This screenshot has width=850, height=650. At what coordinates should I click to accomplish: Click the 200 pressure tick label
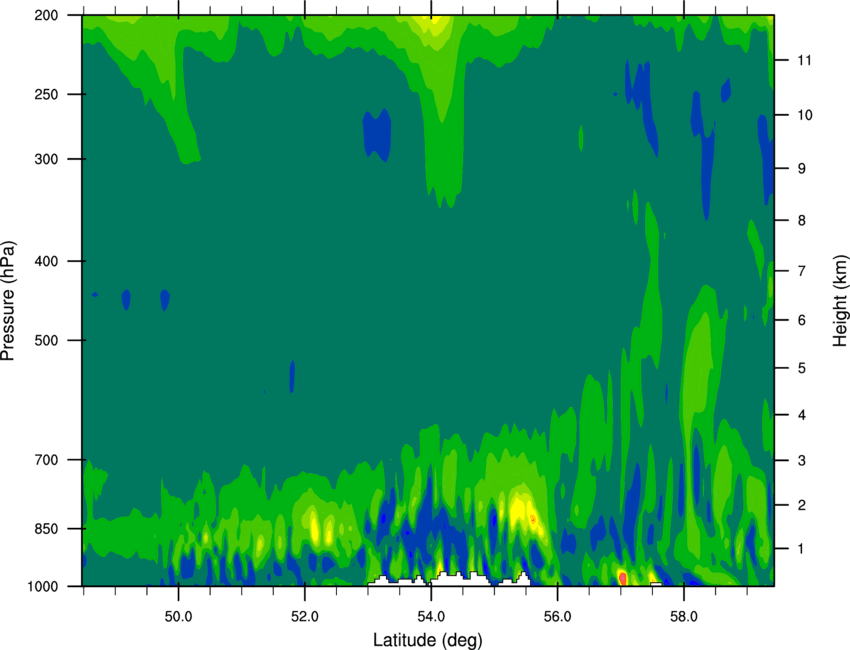[x=46, y=15]
